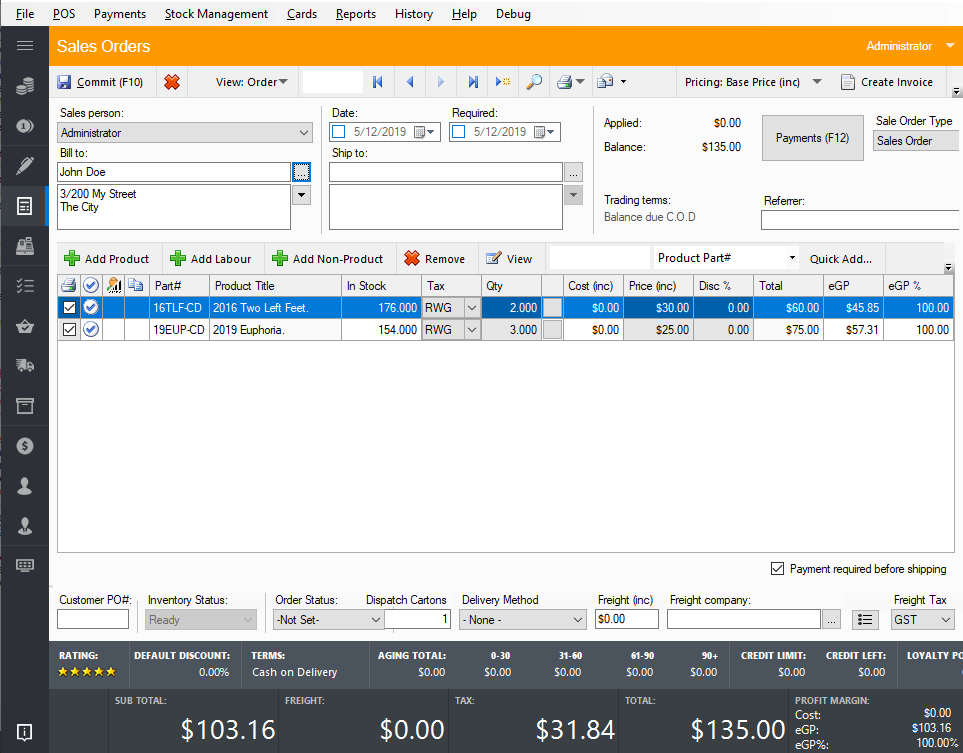
Task: Open the File menu
Action: click(x=25, y=14)
